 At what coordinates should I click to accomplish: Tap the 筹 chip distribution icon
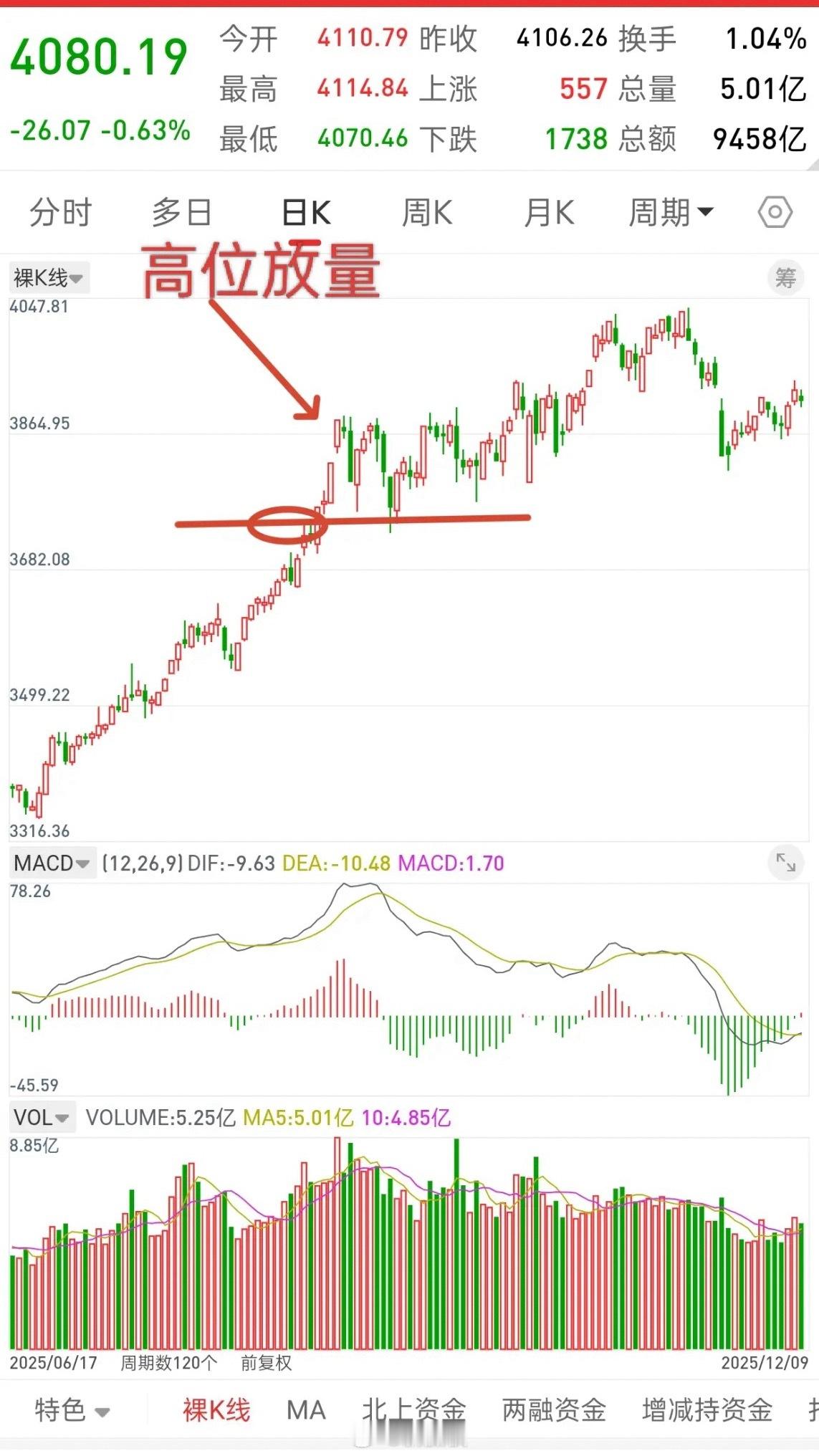pyautogui.click(x=785, y=277)
